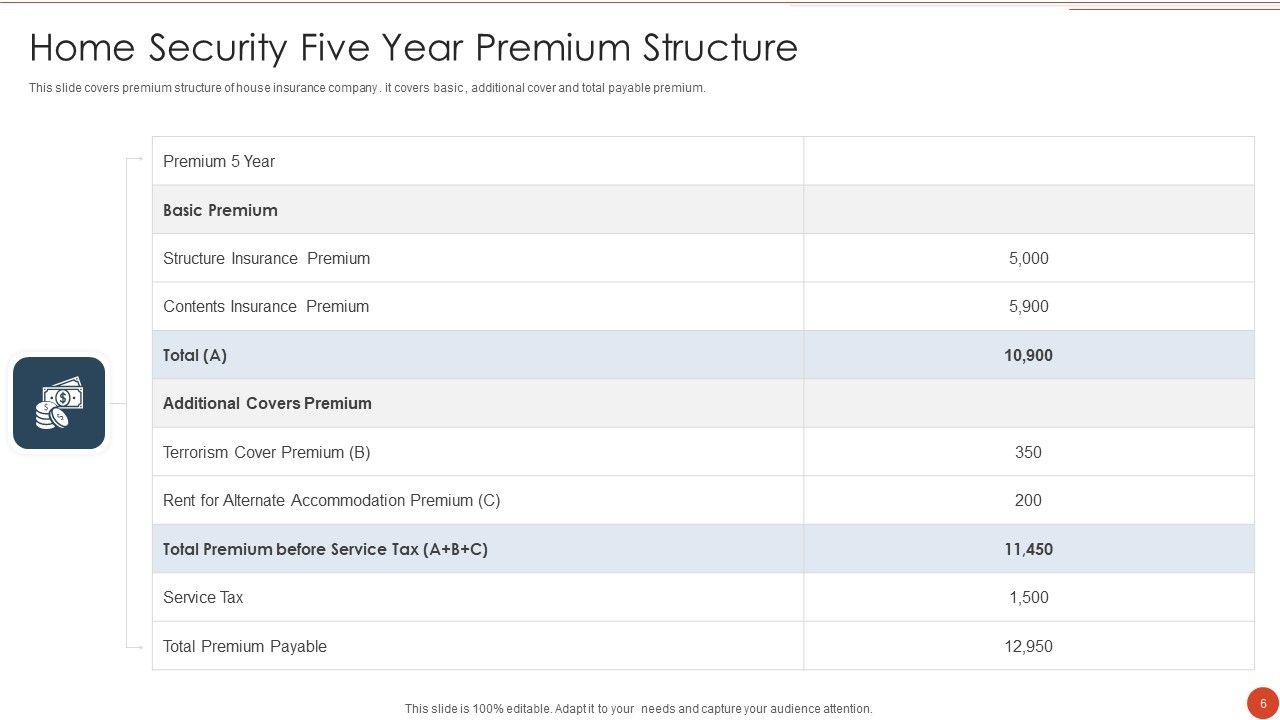Click the Basic Premium section row

(220, 210)
